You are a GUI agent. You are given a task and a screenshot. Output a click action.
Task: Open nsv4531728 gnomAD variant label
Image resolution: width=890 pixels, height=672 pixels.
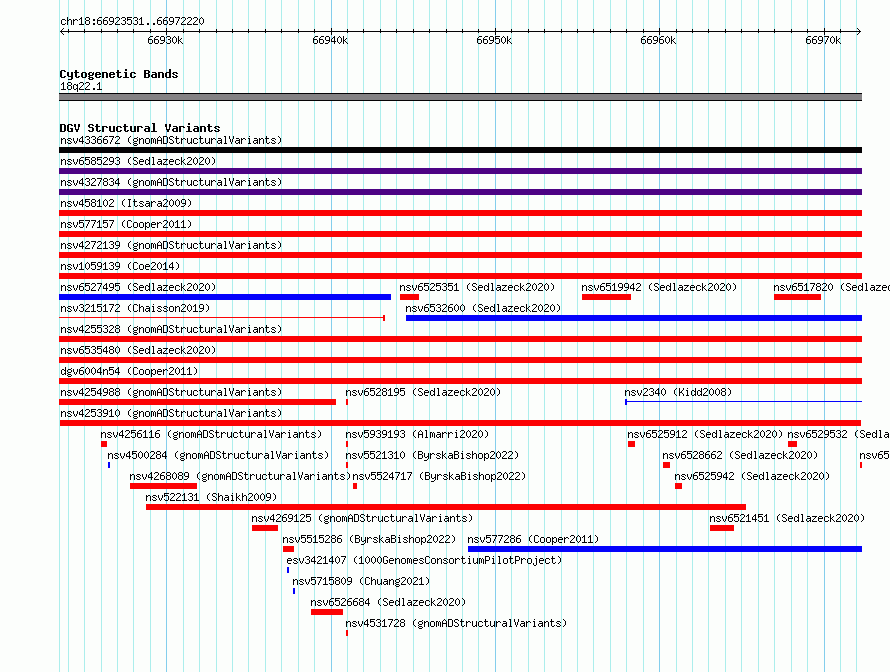tap(456, 623)
